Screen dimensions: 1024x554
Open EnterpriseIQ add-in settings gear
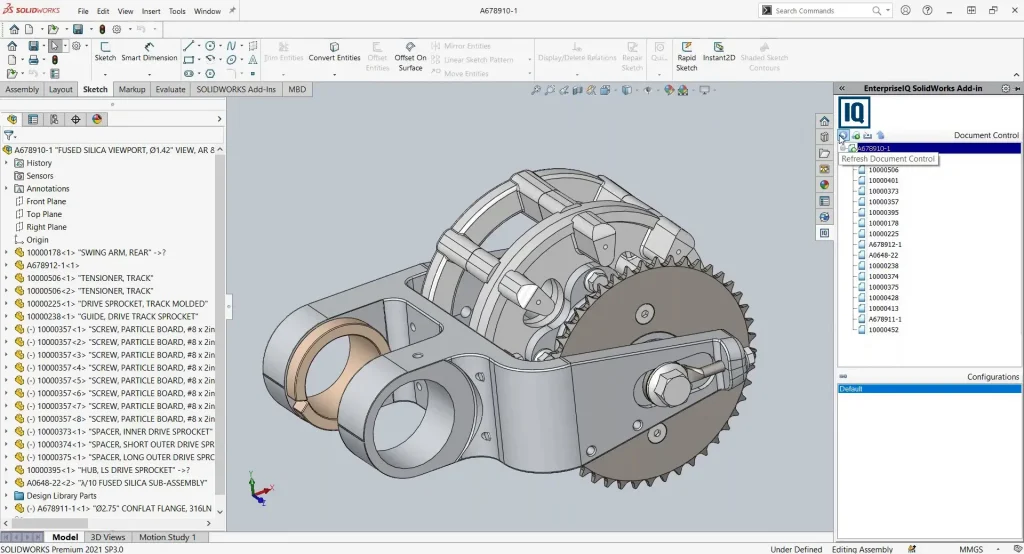point(1006,88)
